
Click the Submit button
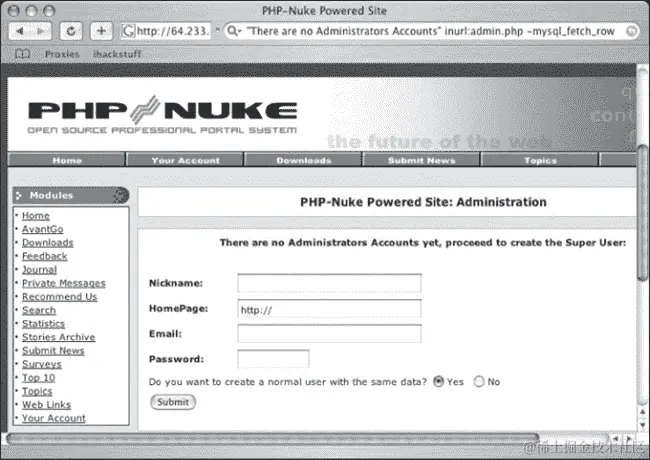tap(173, 402)
